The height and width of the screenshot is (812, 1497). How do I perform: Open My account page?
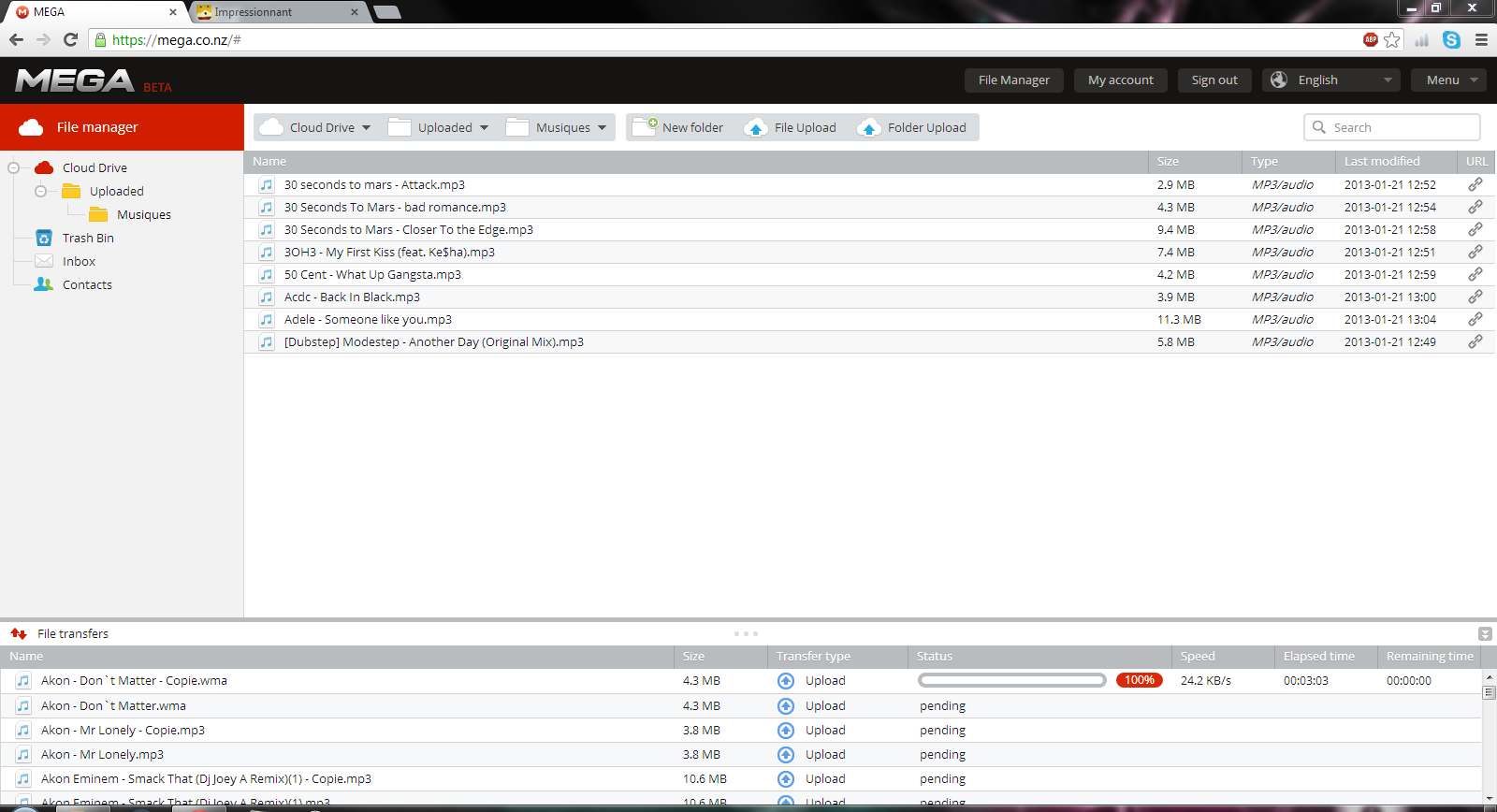click(1120, 80)
